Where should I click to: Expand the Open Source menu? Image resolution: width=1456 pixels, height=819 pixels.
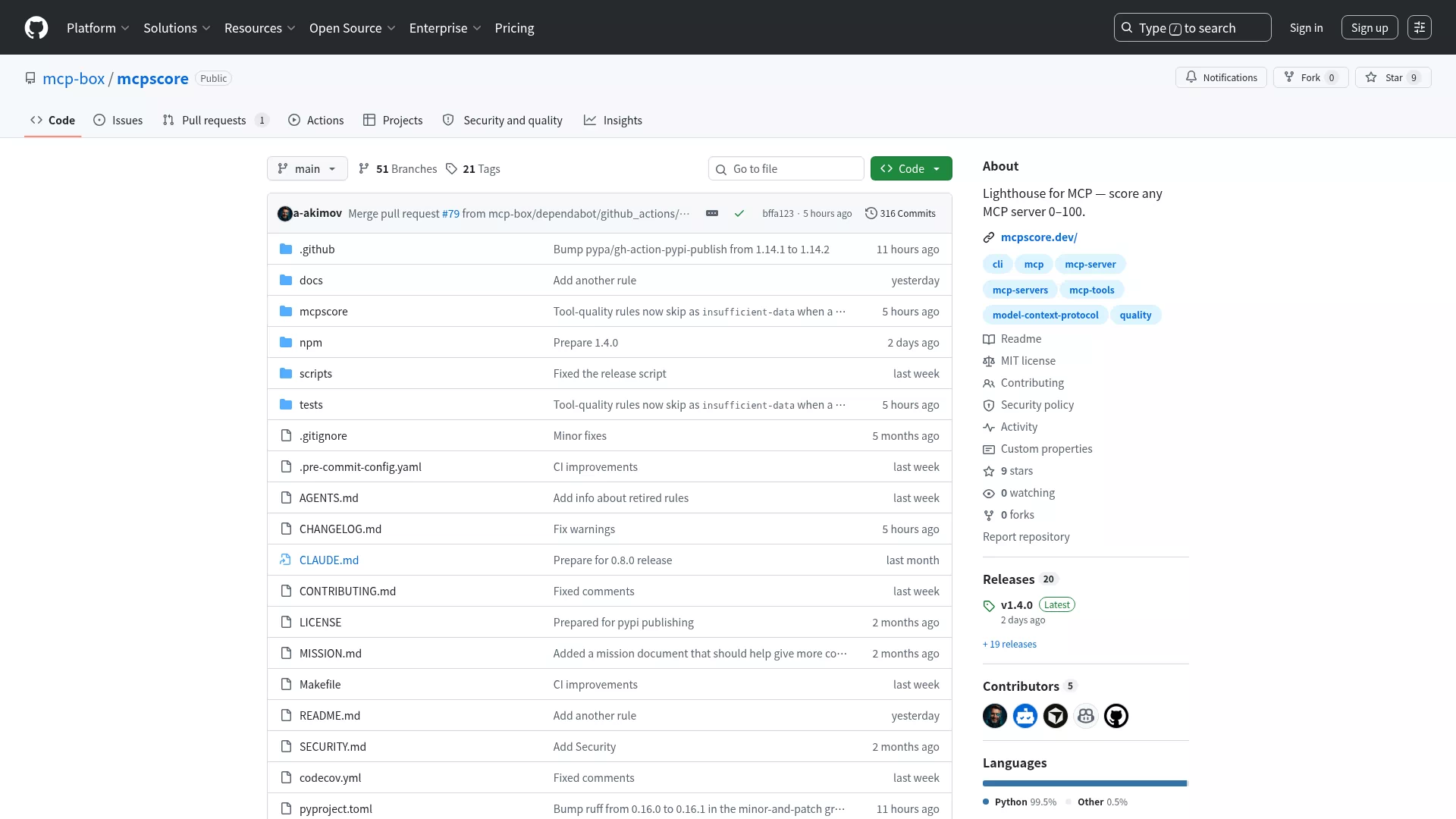[x=352, y=28]
